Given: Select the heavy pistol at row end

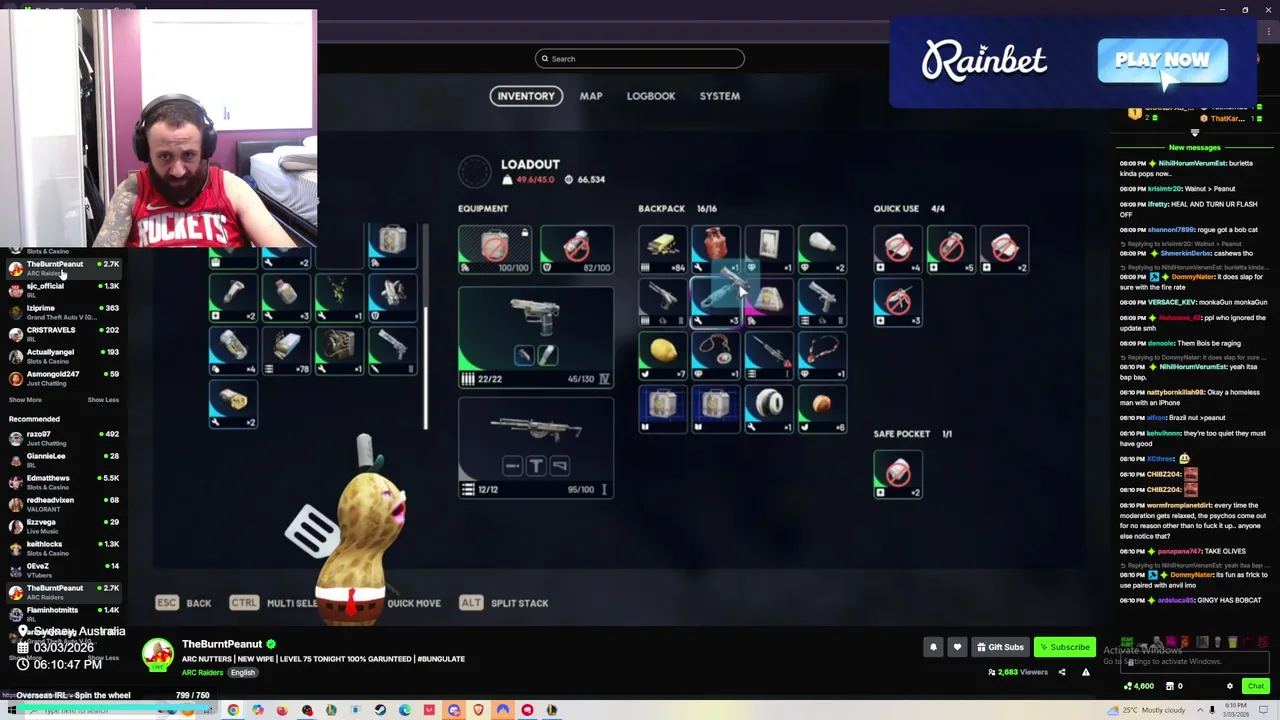Looking at the screenshot, I should [x=822, y=302].
